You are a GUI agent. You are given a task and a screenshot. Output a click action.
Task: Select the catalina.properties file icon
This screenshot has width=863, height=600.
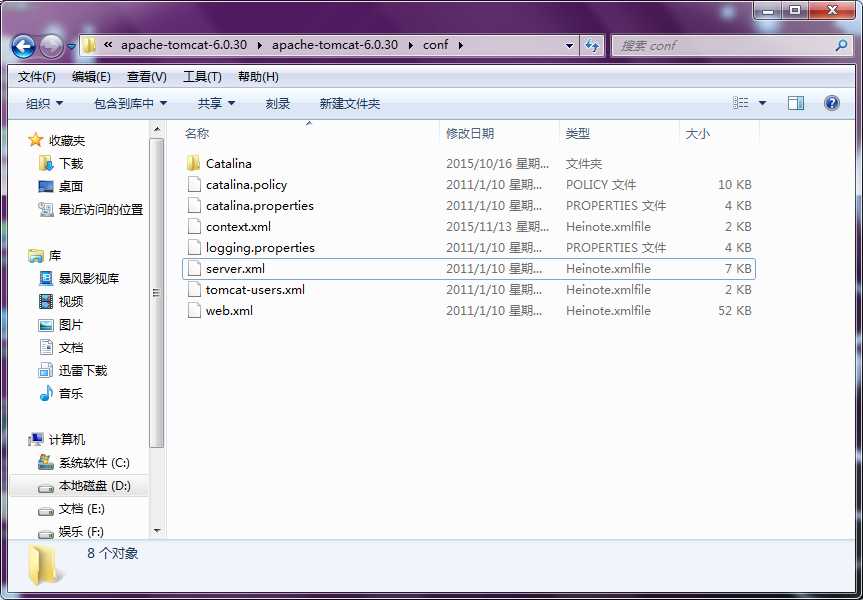click(x=194, y=205)
